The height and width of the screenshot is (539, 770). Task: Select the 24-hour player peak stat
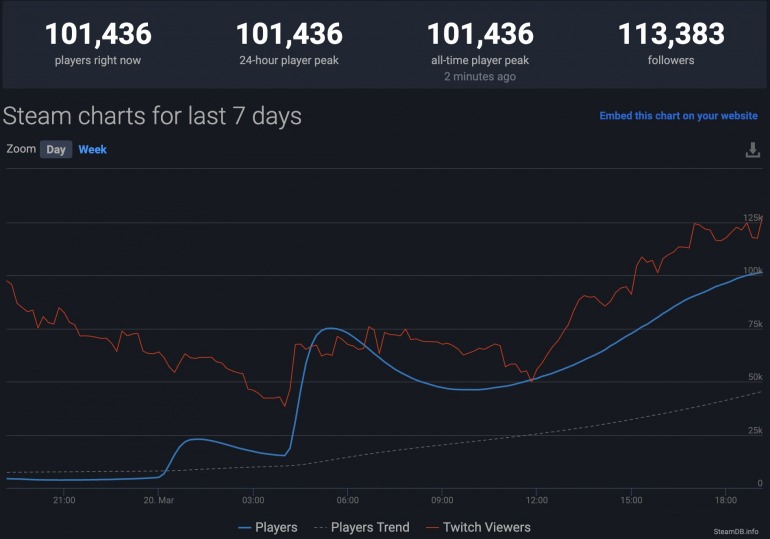pos(289,35)
